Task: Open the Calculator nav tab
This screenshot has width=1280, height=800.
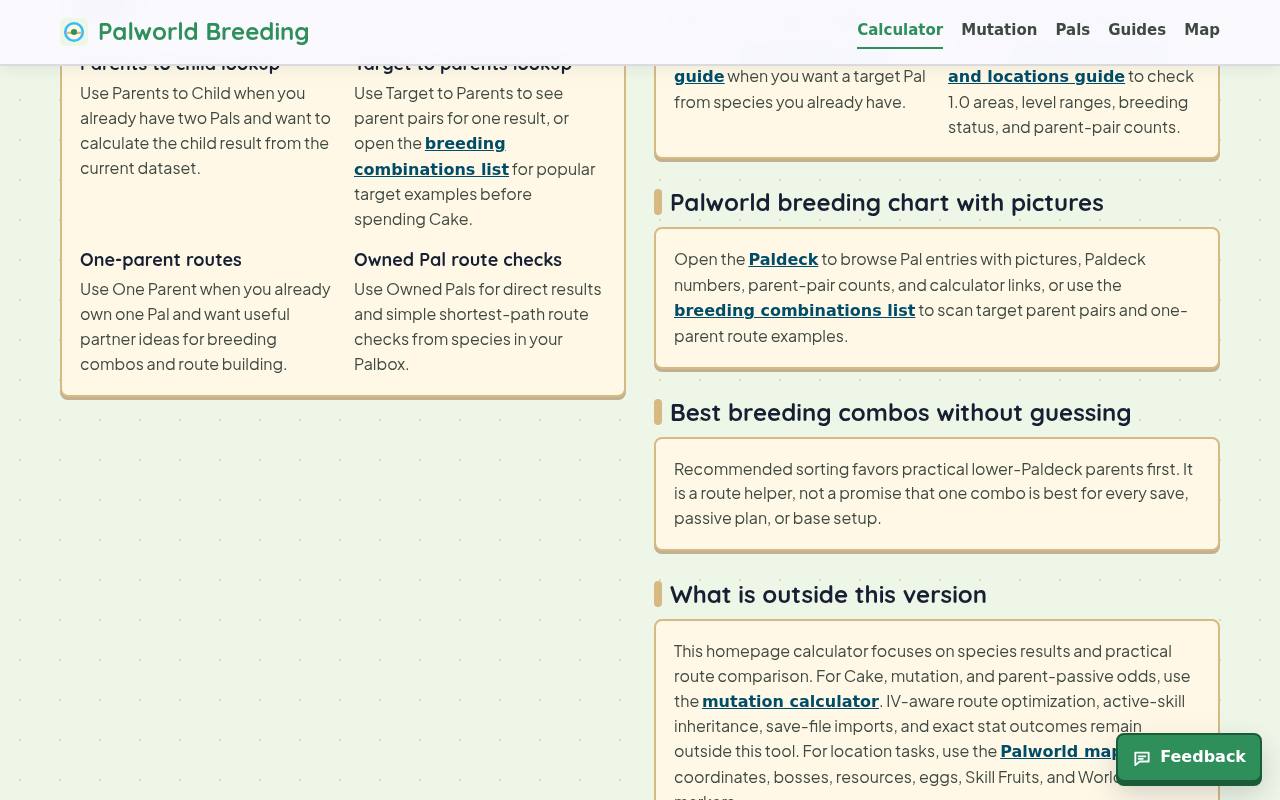Action: [x=900, y=30]
